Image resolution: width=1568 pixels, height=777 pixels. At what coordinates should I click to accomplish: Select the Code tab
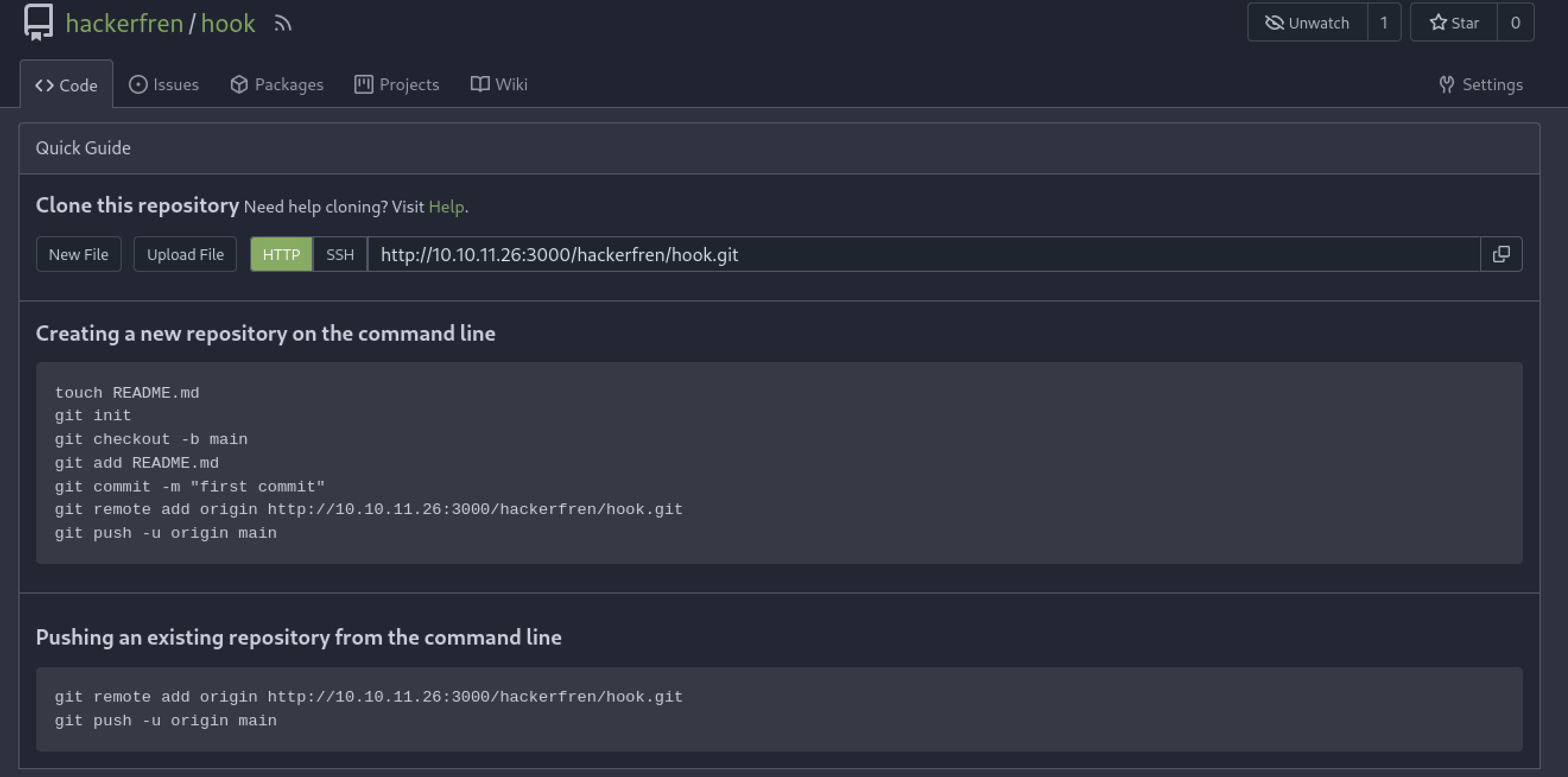click(x=66, y=85)
